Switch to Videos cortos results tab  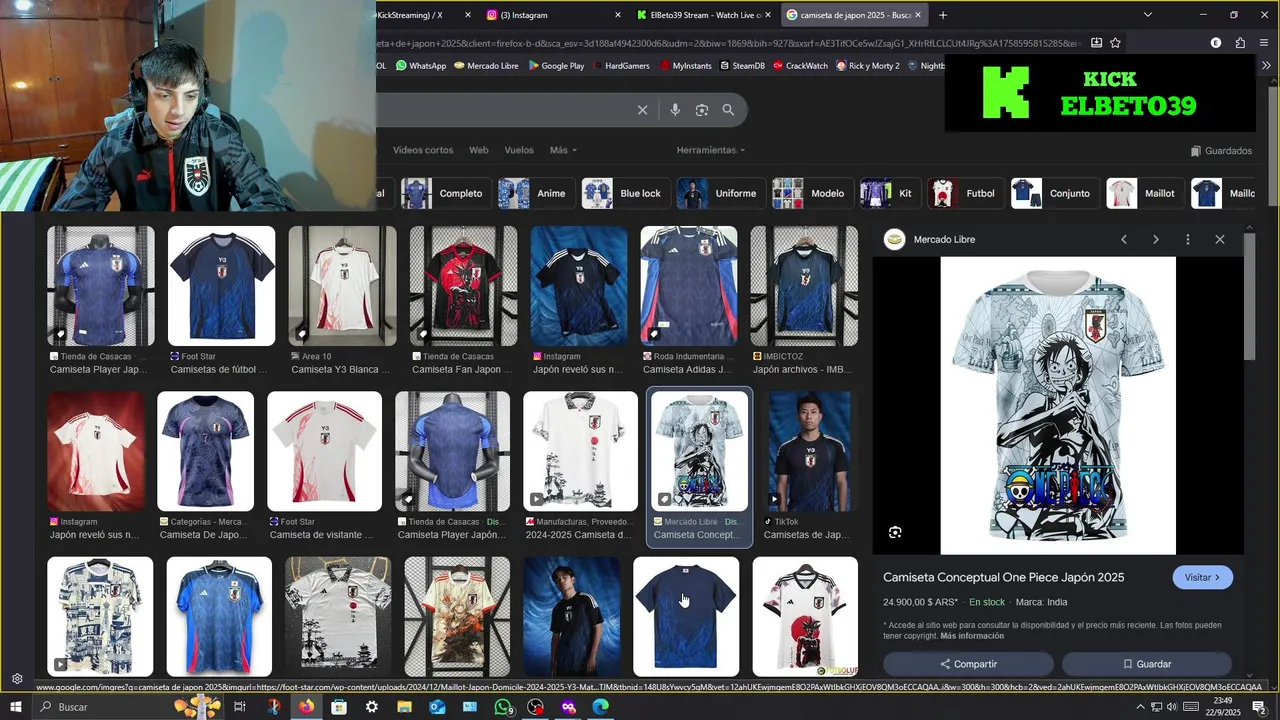point(423,150)
